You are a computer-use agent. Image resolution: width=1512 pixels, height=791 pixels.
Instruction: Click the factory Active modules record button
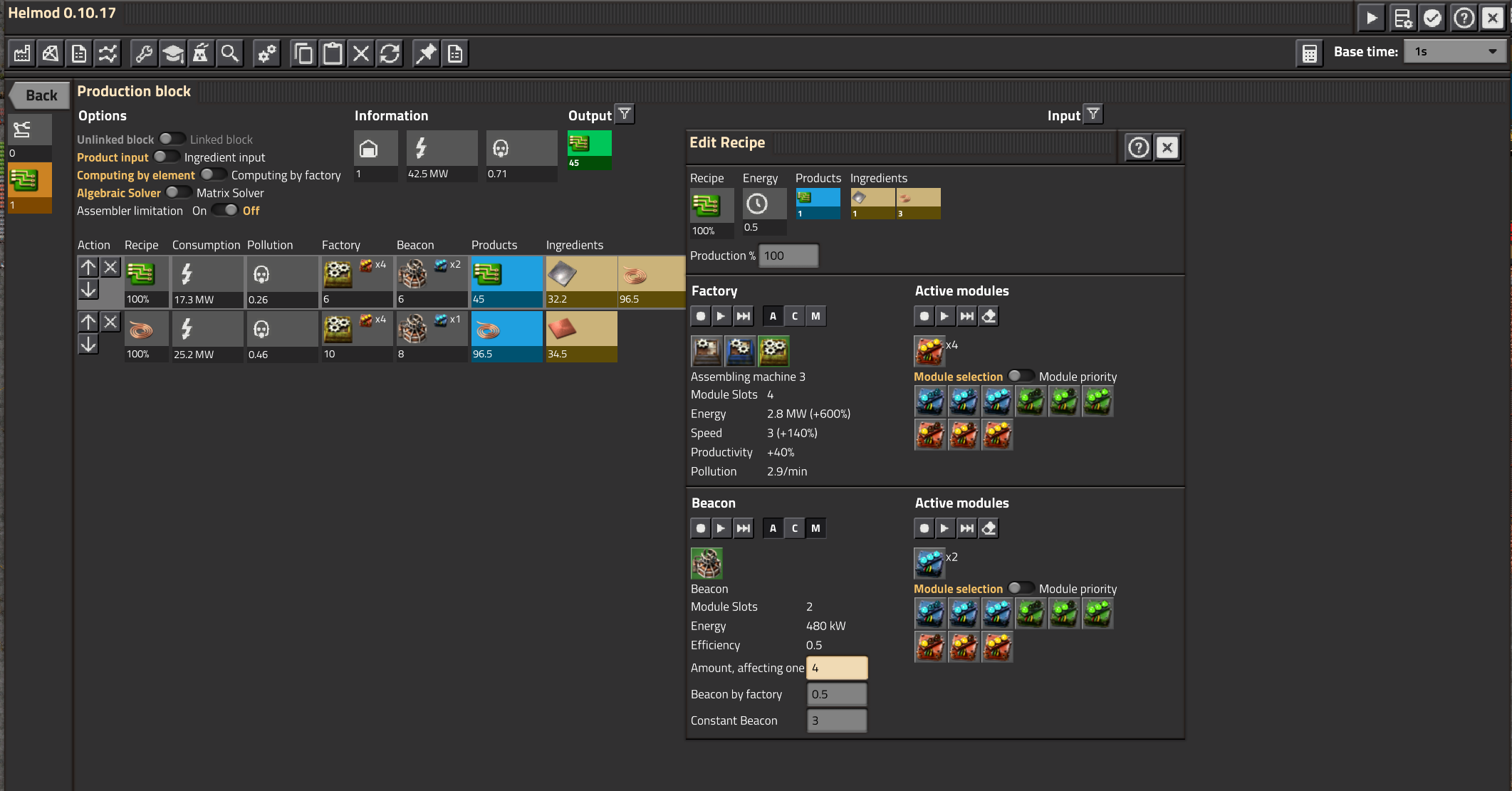(924, 316)
